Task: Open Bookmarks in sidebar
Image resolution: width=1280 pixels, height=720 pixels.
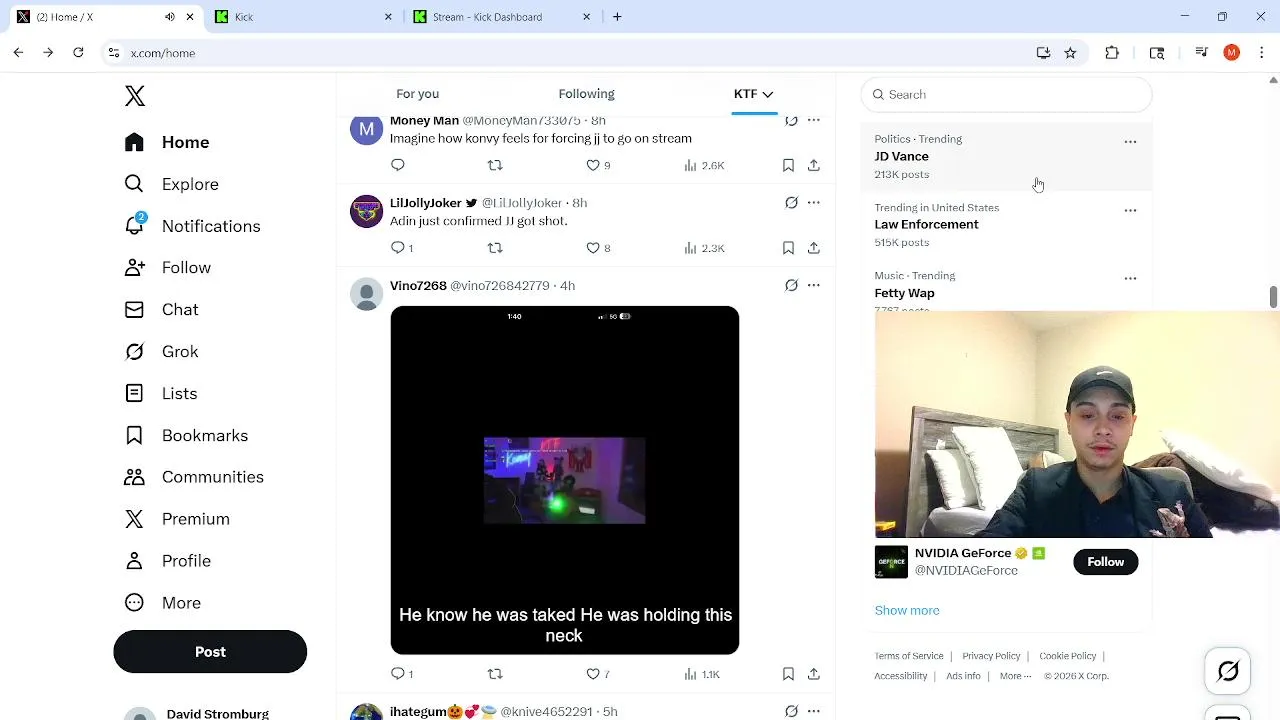Action: point(186,436)
